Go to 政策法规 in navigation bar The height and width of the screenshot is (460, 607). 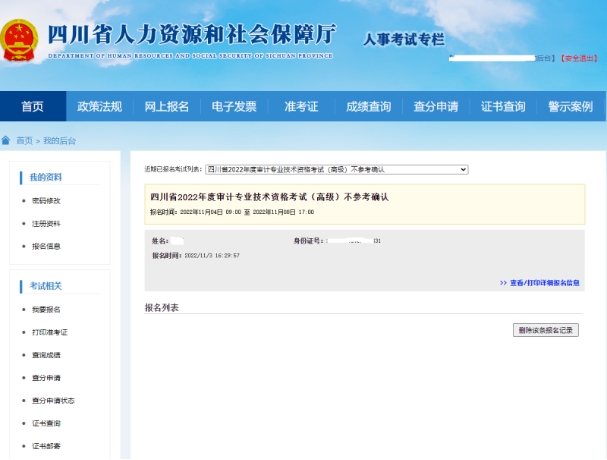[x=100, y=107]
